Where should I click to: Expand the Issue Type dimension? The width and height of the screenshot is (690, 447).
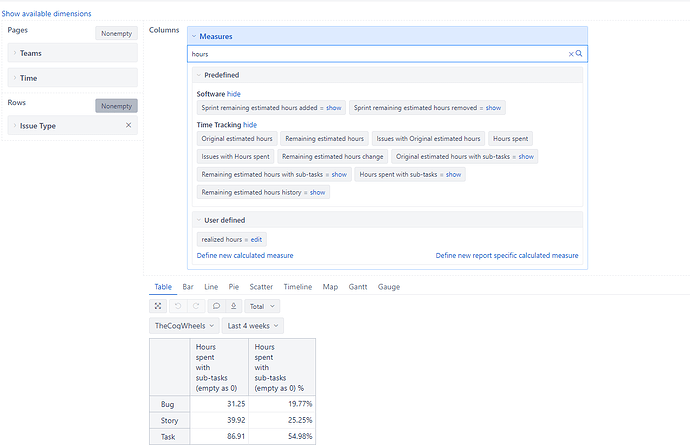click(x=15, y=126)
